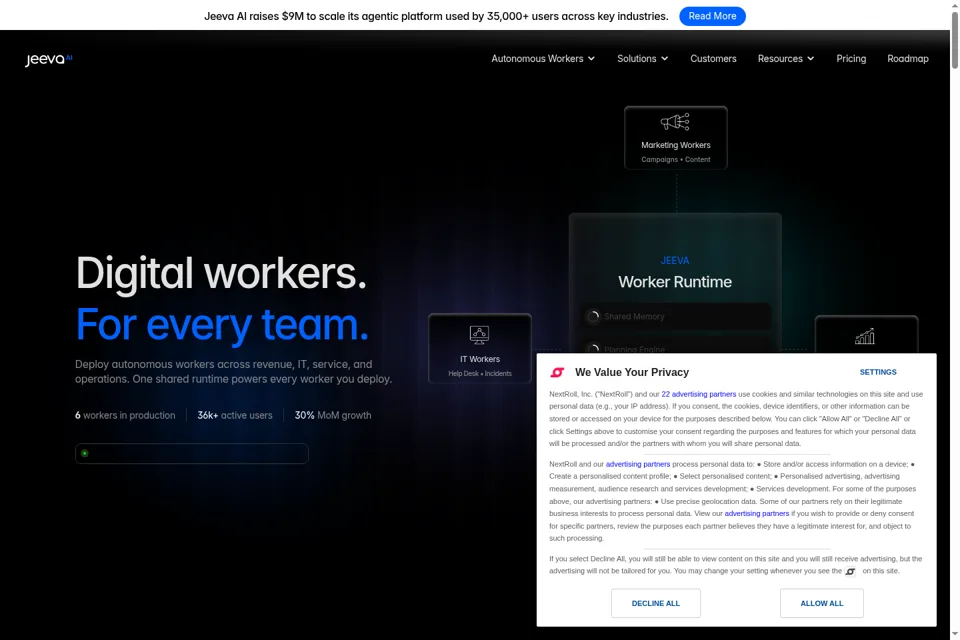Click the bar chart icon card
This screenshot has width=960, height=640.
866,335
